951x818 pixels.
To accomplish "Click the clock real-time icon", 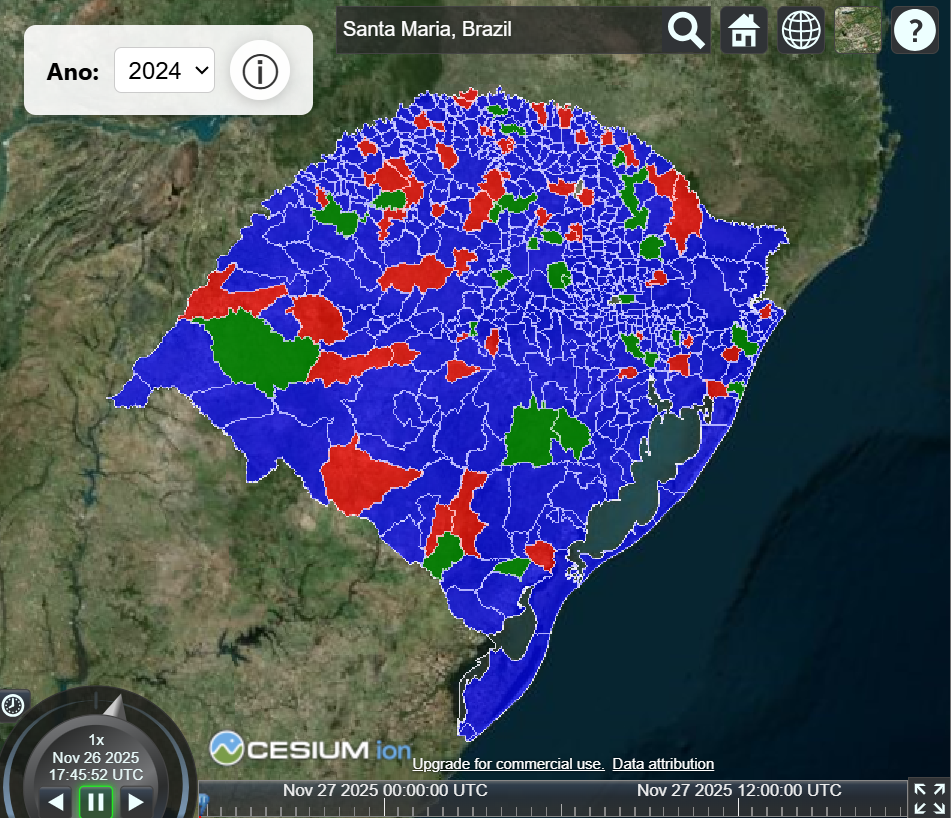I will tap(13, 705).
